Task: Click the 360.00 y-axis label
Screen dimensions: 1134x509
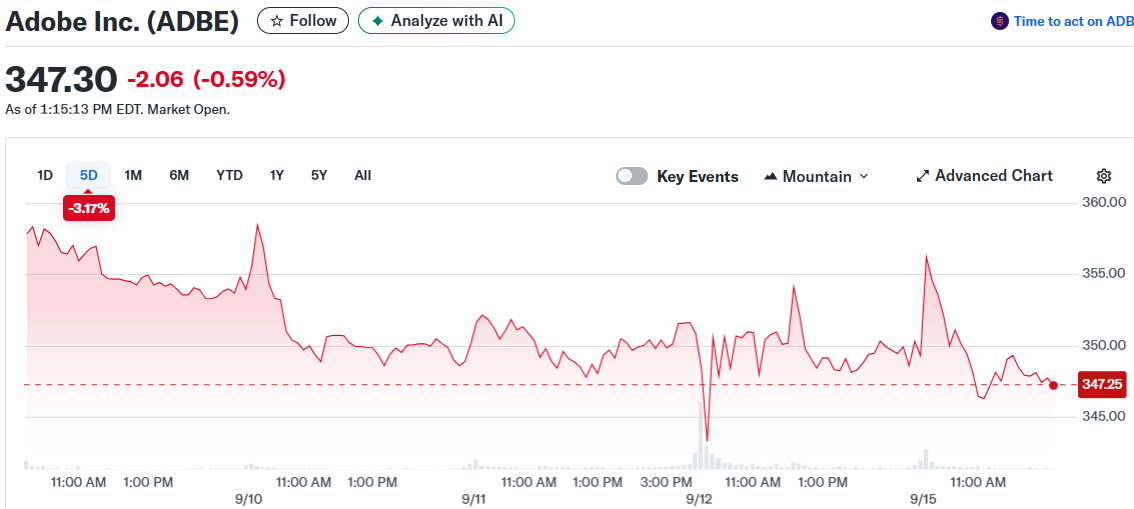Action: [1103, 202]
